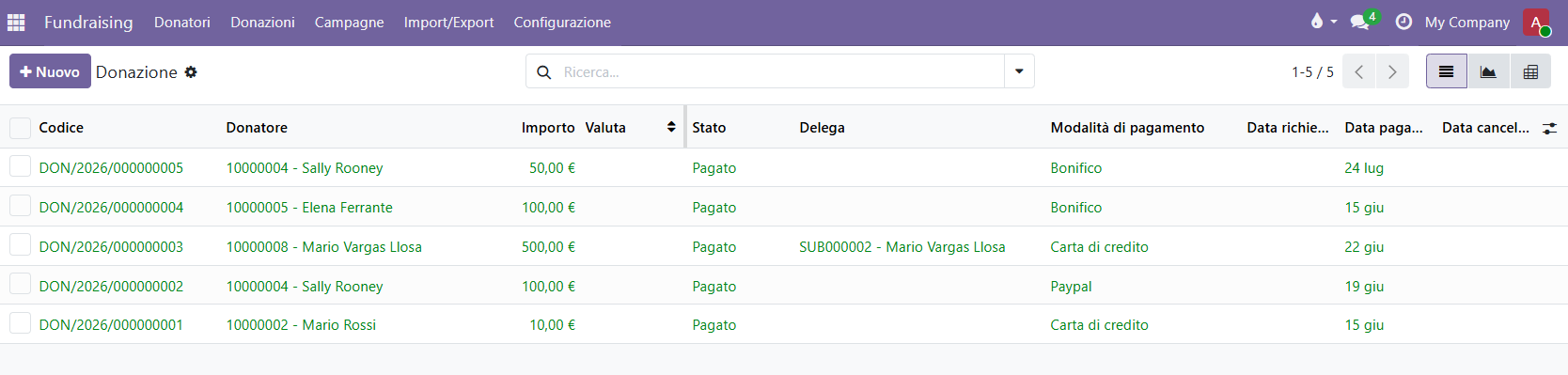Screen dimensions: 1568x375
Task: Open the apps grid home menu
Action: (16, 22)
